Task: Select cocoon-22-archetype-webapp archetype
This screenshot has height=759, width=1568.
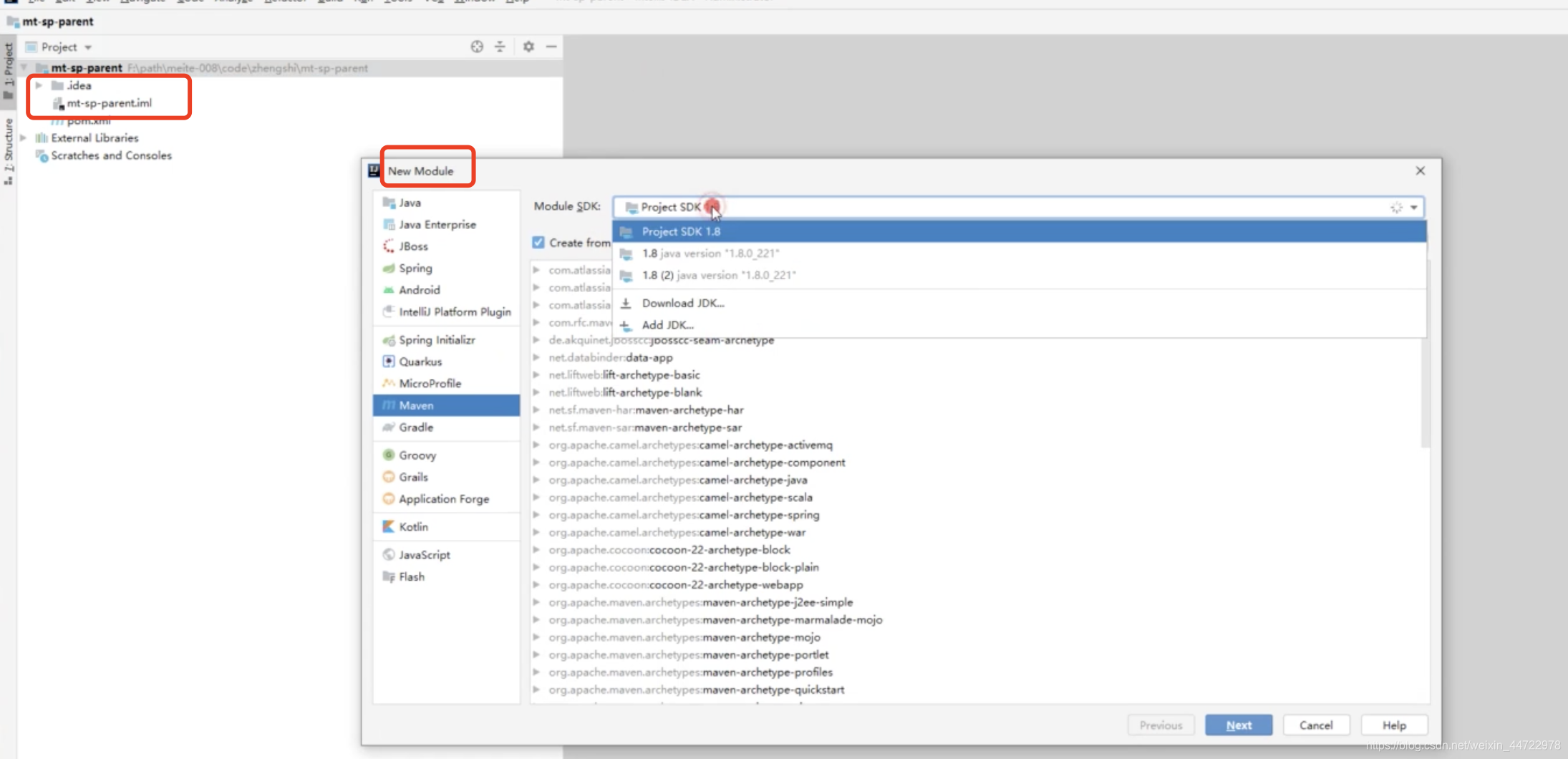Action: click(x=676, y=585)
